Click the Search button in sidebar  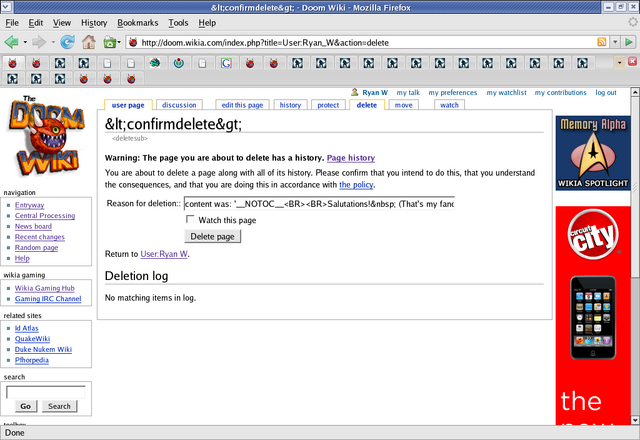[59, 406]
